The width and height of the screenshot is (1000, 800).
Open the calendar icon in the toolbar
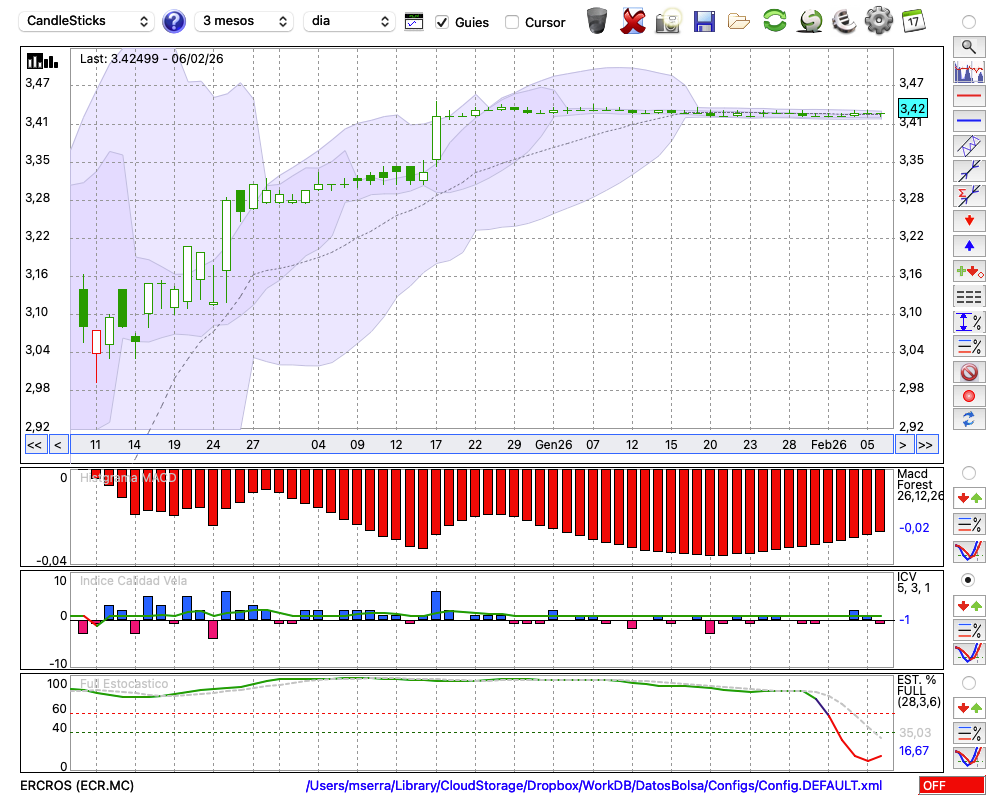pyautogui.click(x=913, y=20)
